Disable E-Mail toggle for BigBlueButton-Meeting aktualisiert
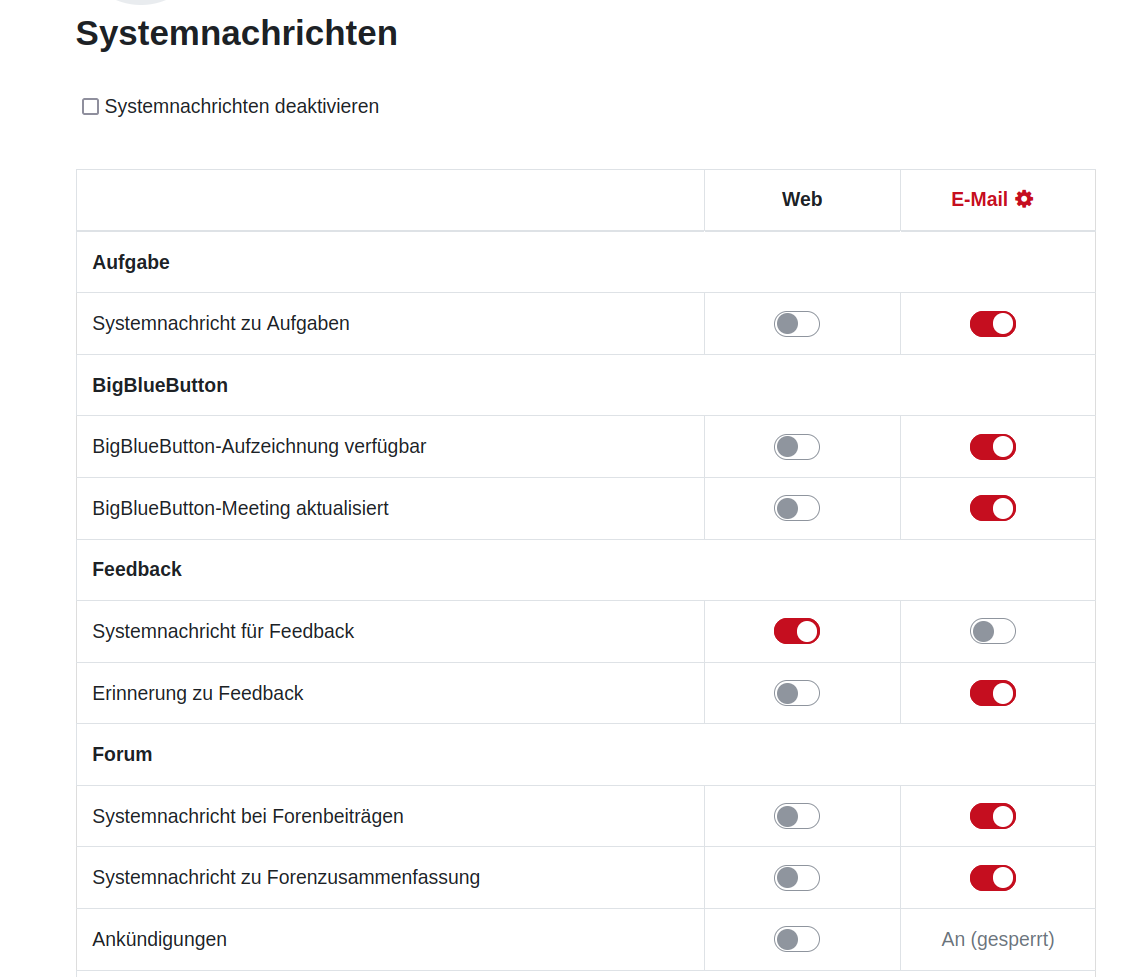This screenshot has height=977, width=1124. pyautogui.click(x=992, y=508)
